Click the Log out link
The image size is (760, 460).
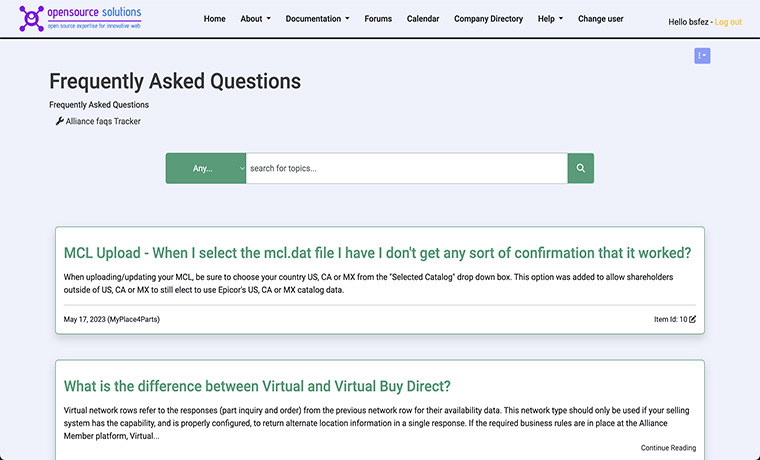tap(728, 22)
